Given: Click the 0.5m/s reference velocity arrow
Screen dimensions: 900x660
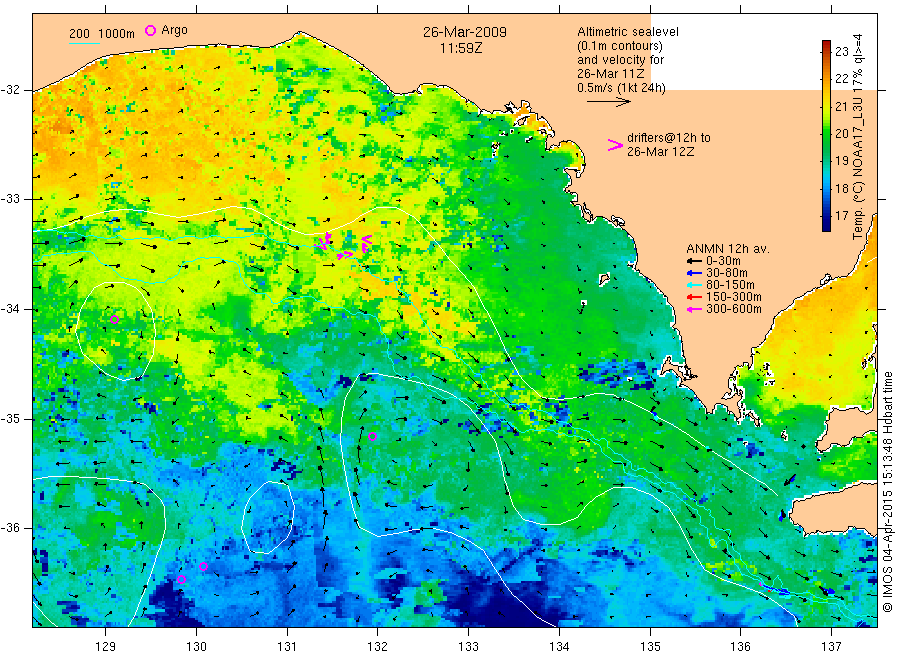Looking at the screenshot, I should (x=608, y=102).
